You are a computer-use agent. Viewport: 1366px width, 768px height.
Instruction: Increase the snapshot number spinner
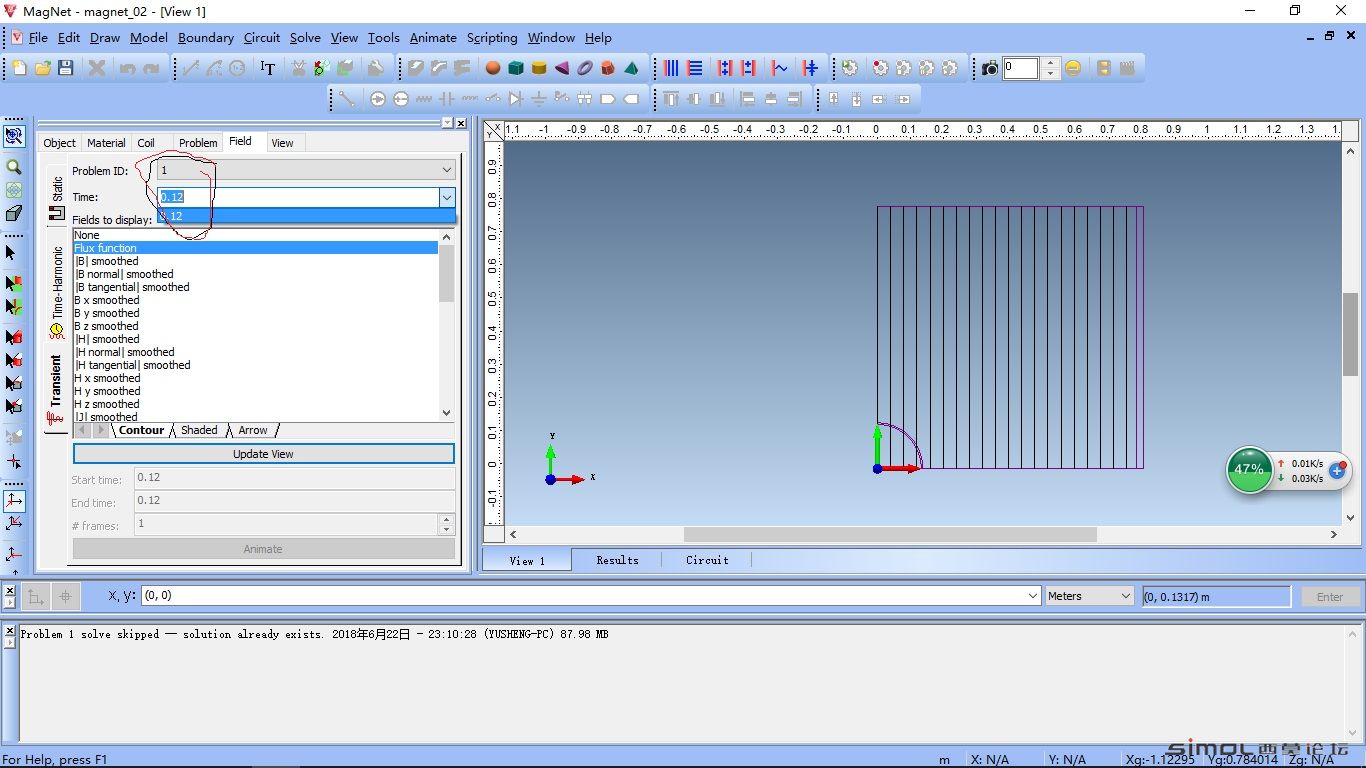click(x=1050, y=63)
